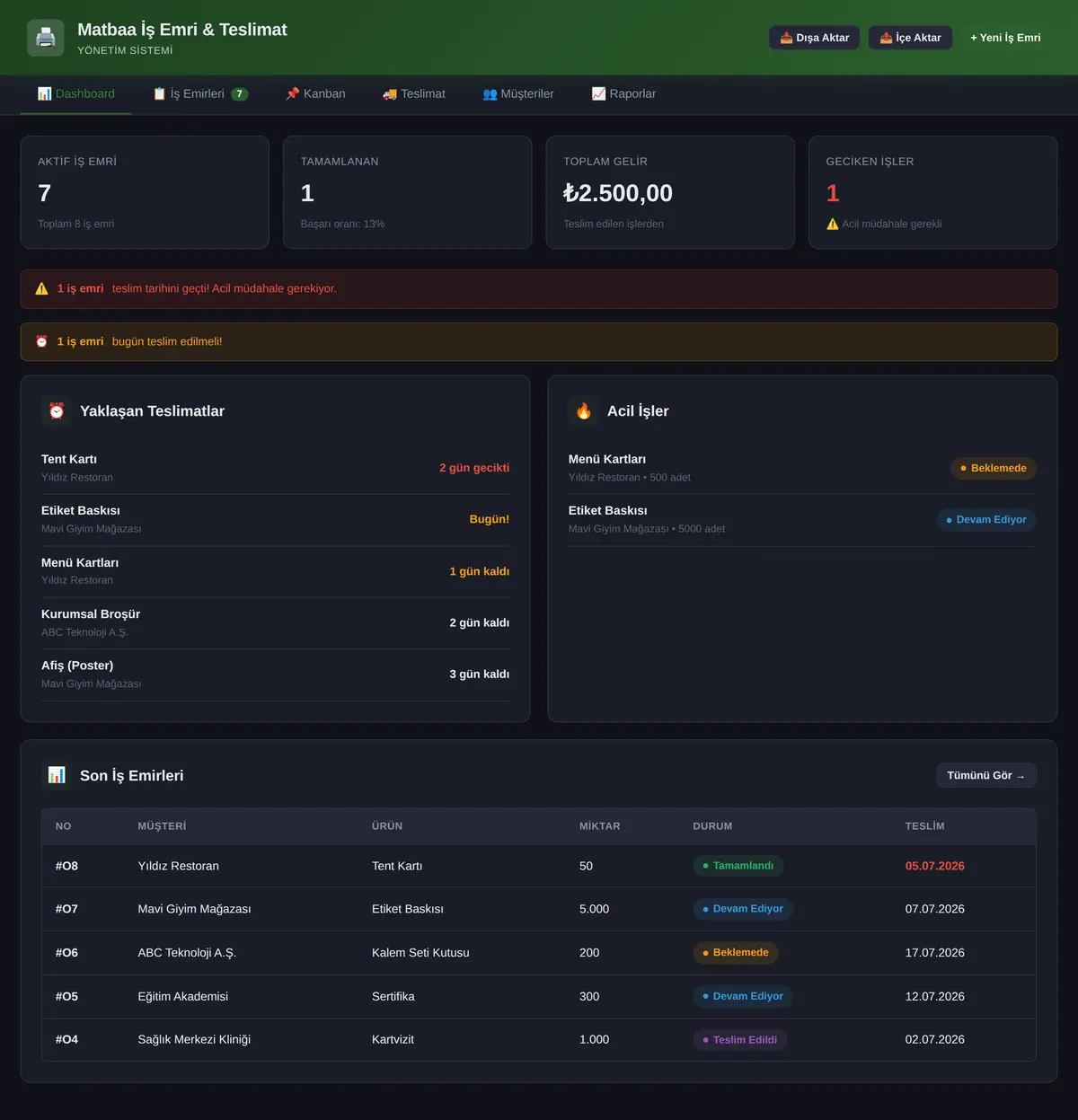Select Kurumsal Broşür in upcoming deliveries
This screenshot has height=1120, width=1078.
(275, 622)
